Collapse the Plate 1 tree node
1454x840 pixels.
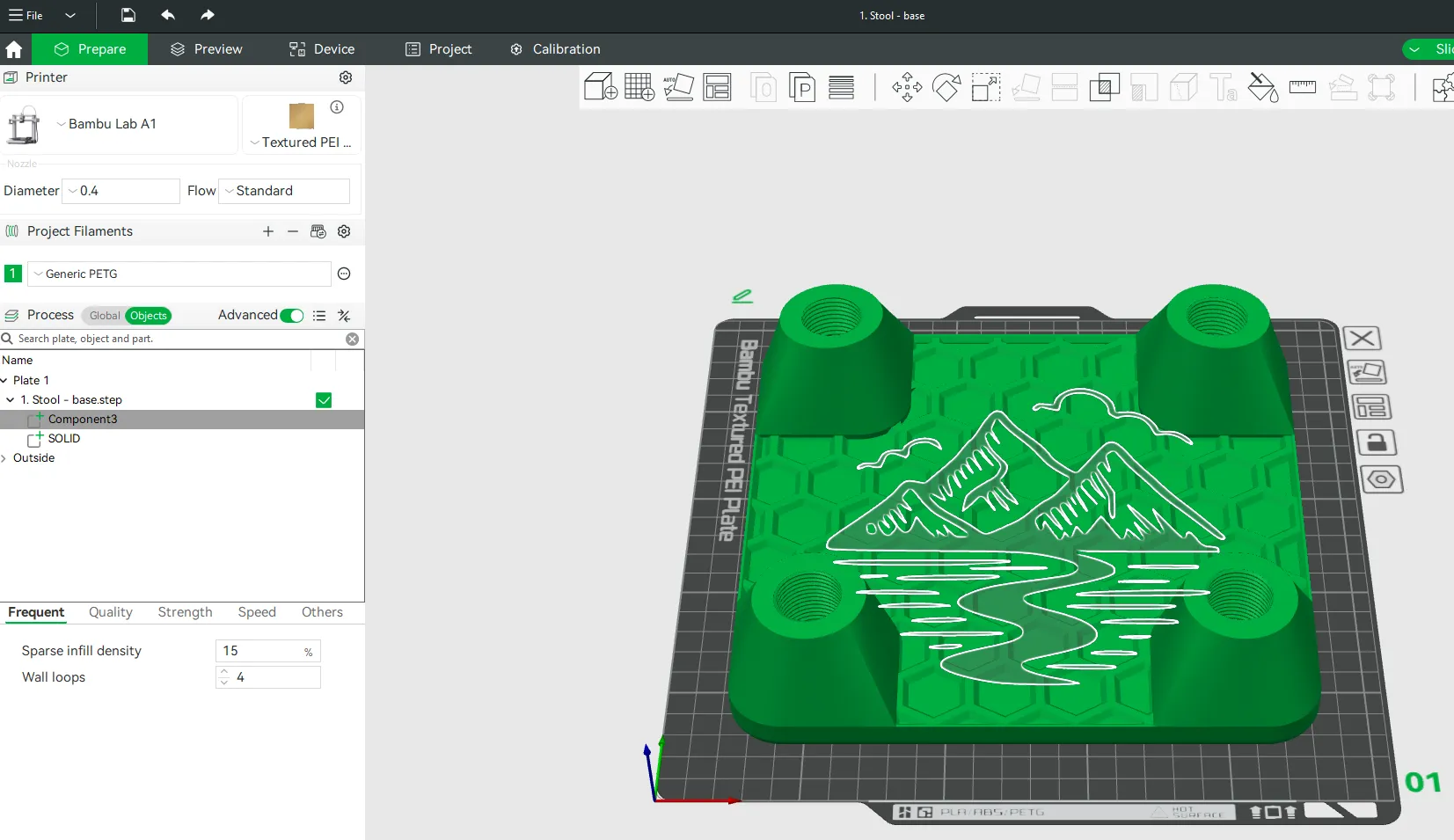[4, 381]
